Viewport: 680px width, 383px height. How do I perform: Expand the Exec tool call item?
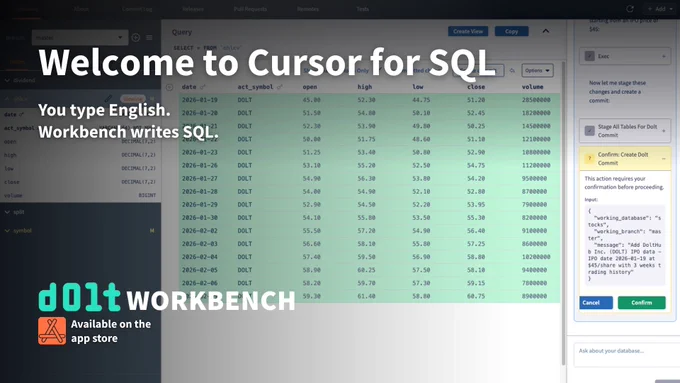pyautogui.click(x=664, y=56)
